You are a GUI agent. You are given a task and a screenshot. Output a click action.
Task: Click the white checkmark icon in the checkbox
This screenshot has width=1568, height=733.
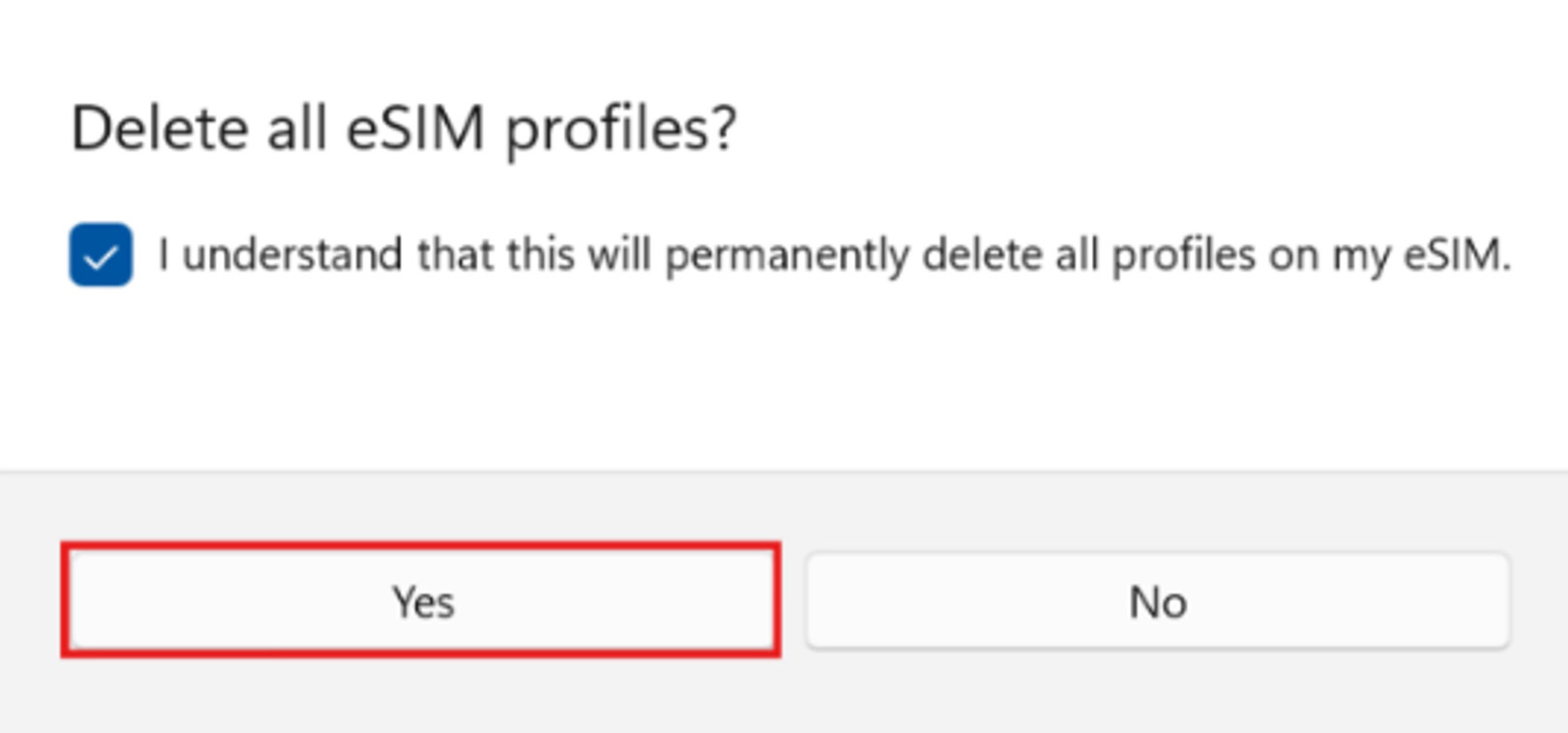[101, 257]
